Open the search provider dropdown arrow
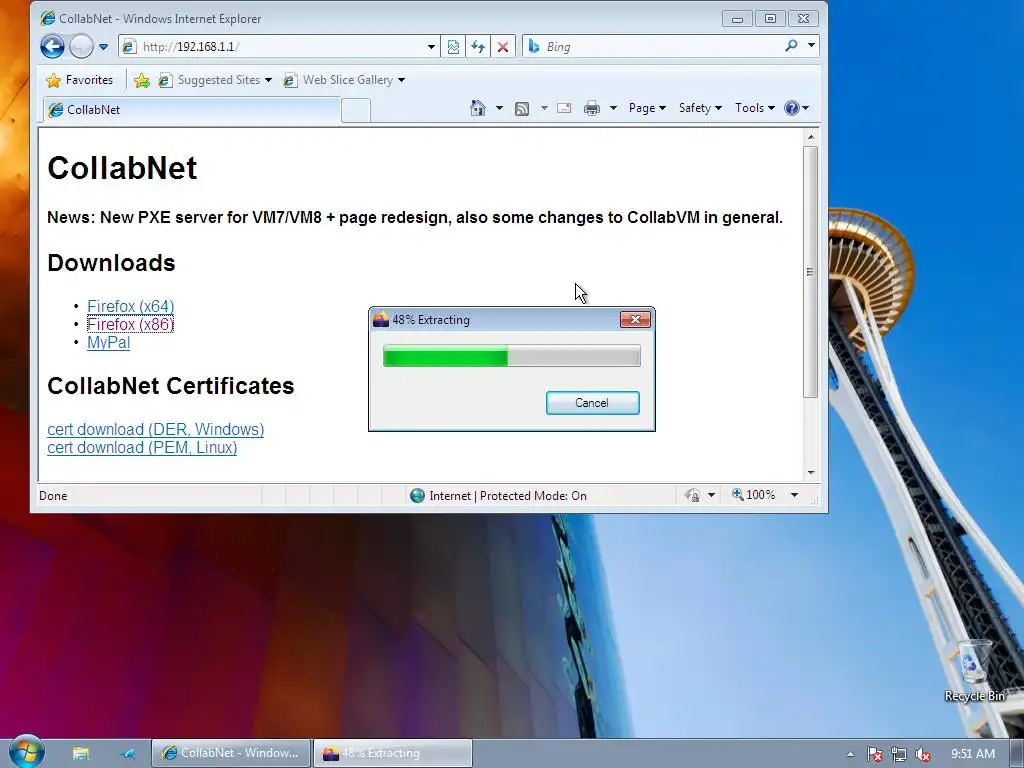Screen dimensions: 1024x768 [811, 46]
